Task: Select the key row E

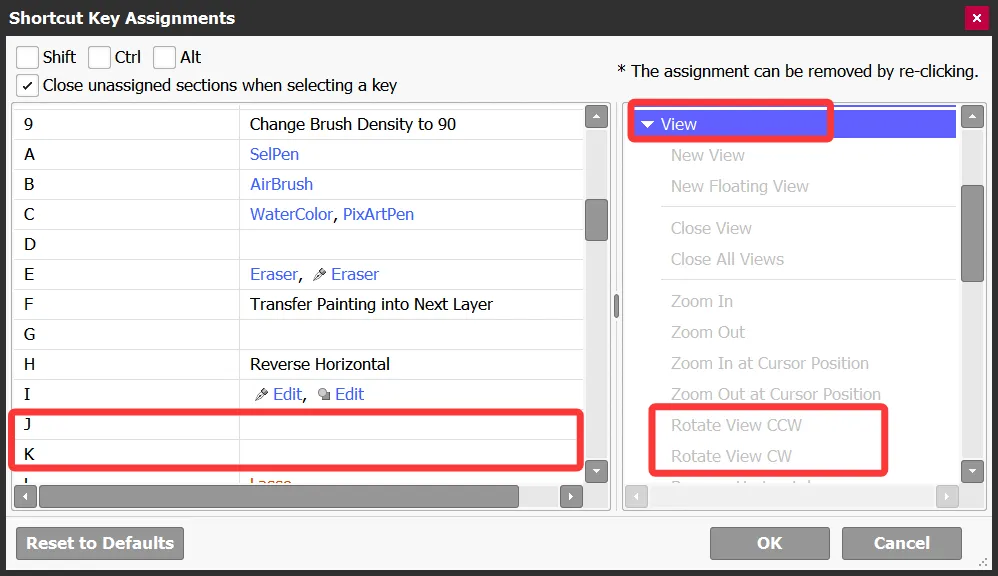Action: tap(298, 274)
